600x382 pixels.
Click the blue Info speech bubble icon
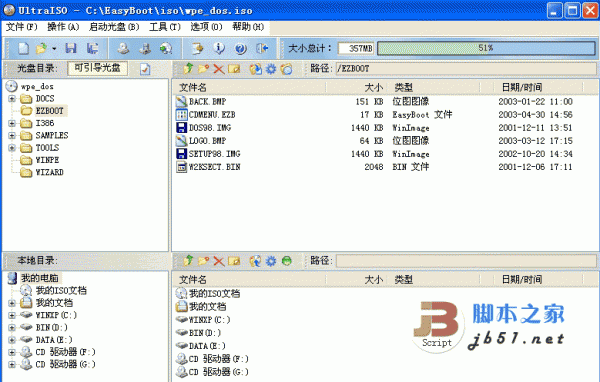219,48
